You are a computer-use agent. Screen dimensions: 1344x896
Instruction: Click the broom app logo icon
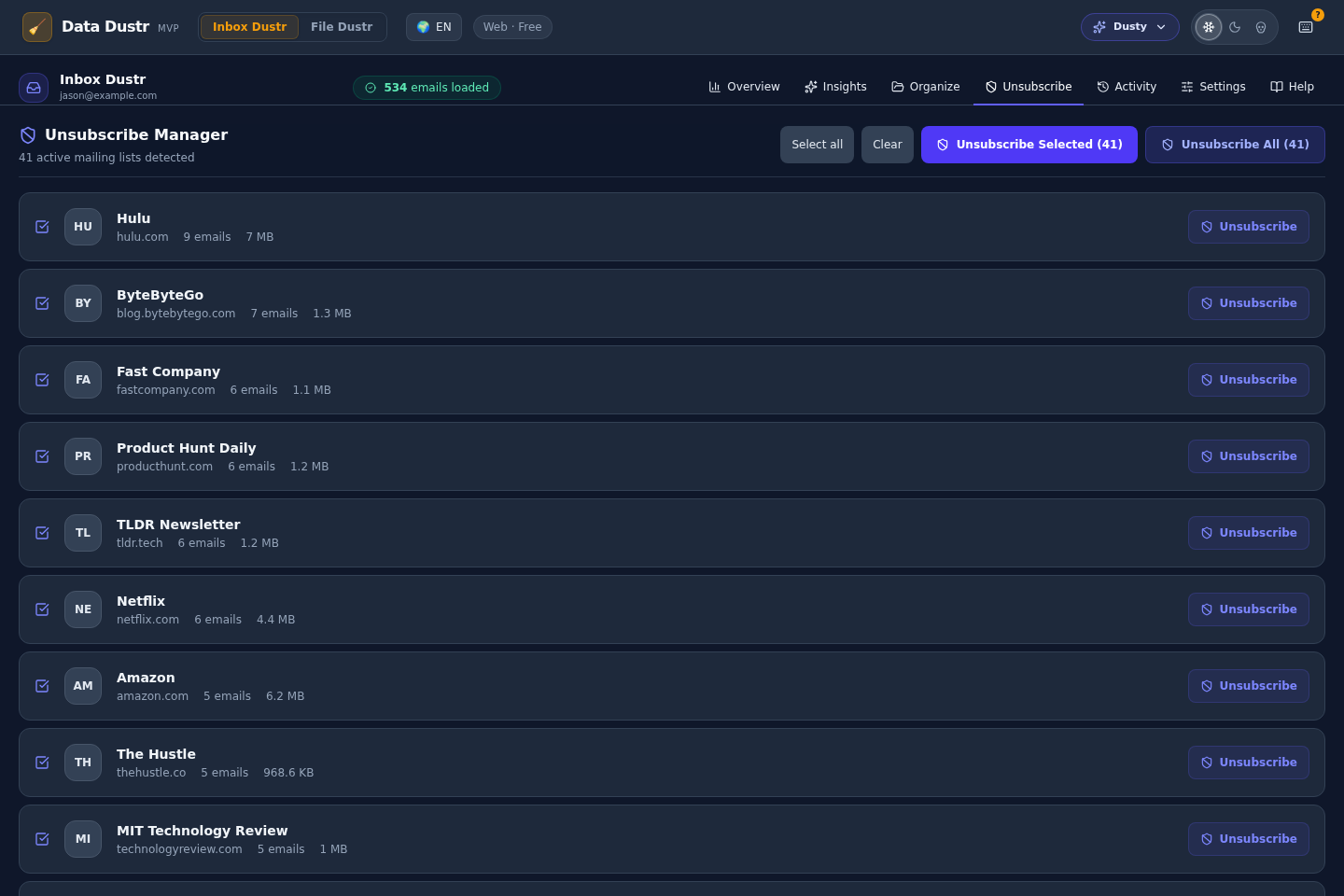coord(37,27)
